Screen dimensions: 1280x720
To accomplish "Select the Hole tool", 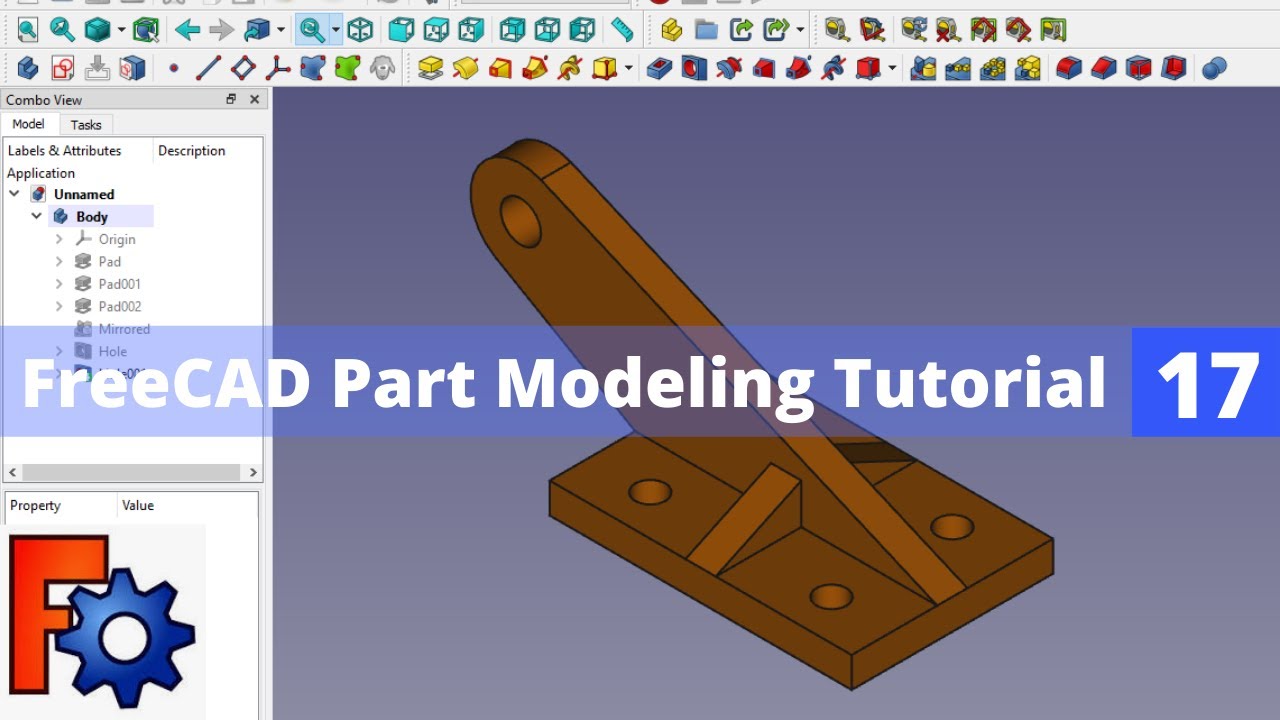I will pyautogui.click(x=694, y=68).
